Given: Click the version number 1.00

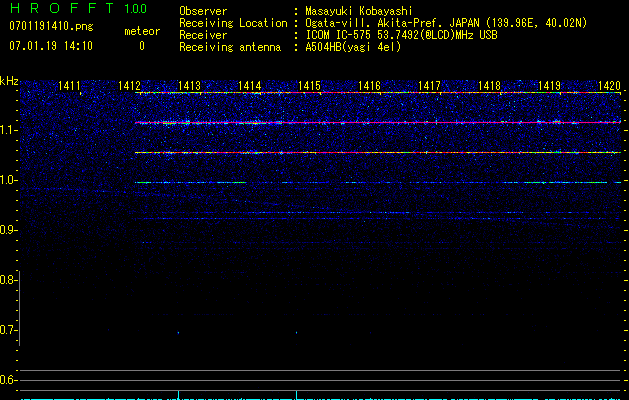Looking at the screenshot, I should [135, 9].
